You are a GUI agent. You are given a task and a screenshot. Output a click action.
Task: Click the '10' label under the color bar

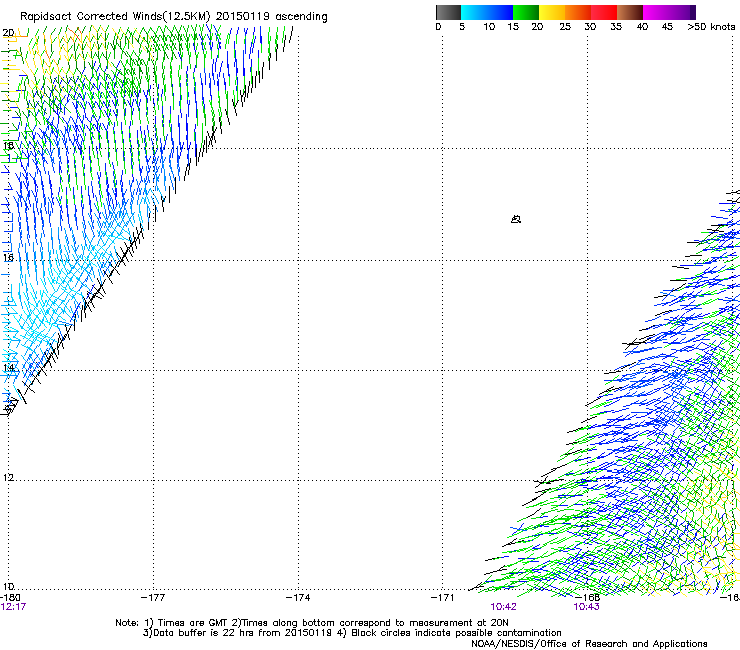[x=489, y=27]
